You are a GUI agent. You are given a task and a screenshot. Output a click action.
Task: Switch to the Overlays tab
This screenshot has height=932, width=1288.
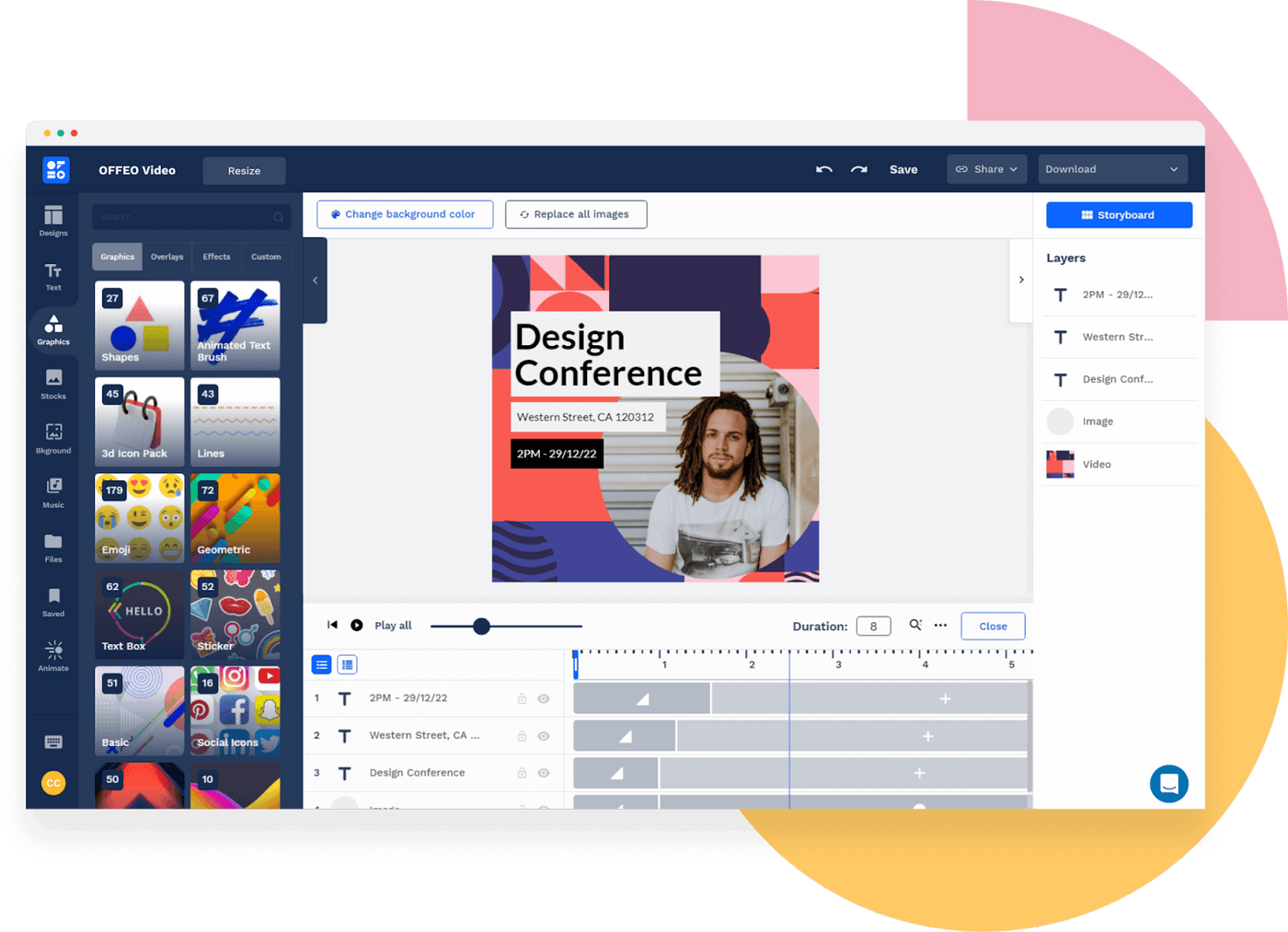(167, 257)
